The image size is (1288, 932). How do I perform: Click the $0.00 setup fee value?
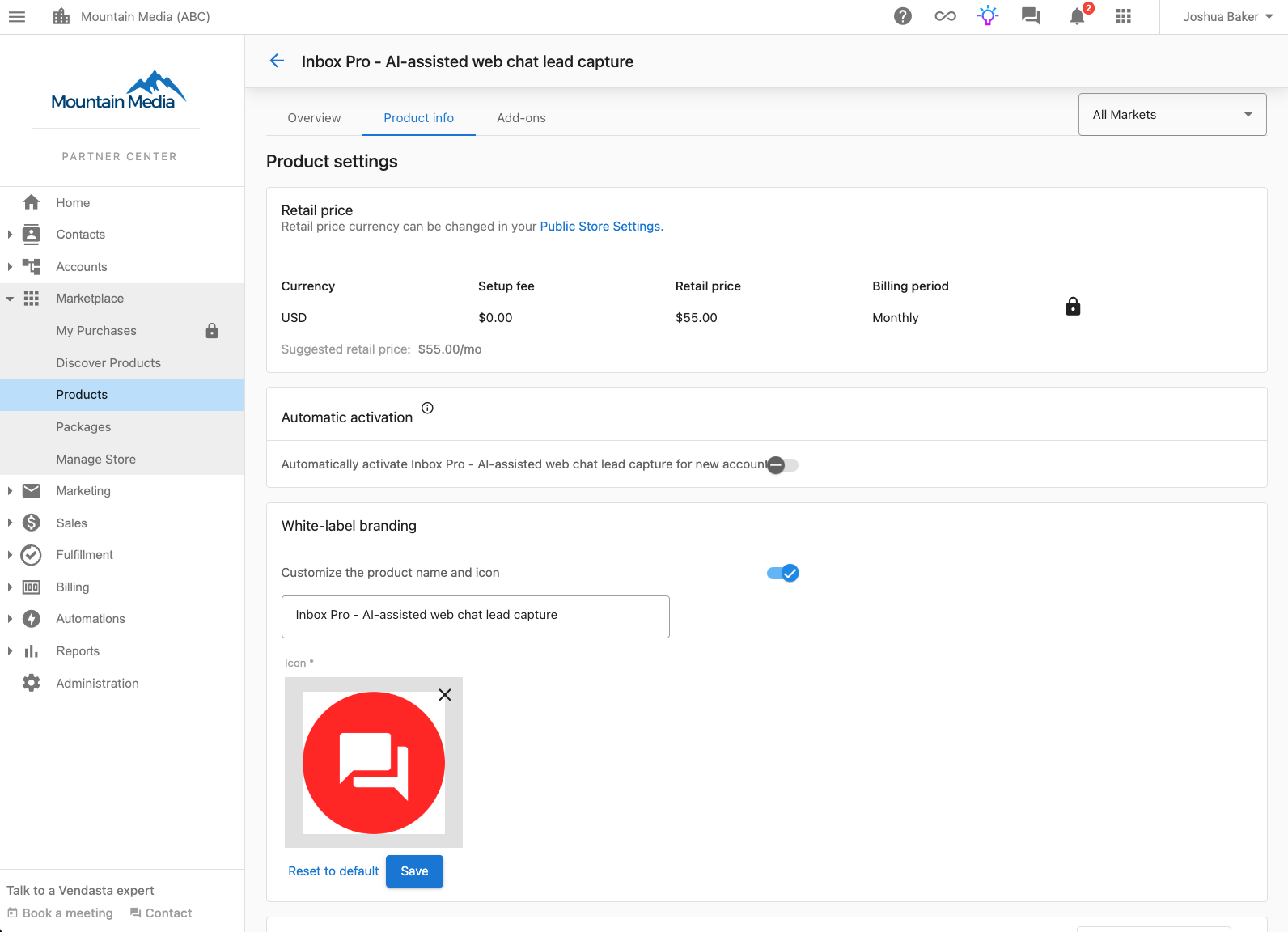click(495, 318)
